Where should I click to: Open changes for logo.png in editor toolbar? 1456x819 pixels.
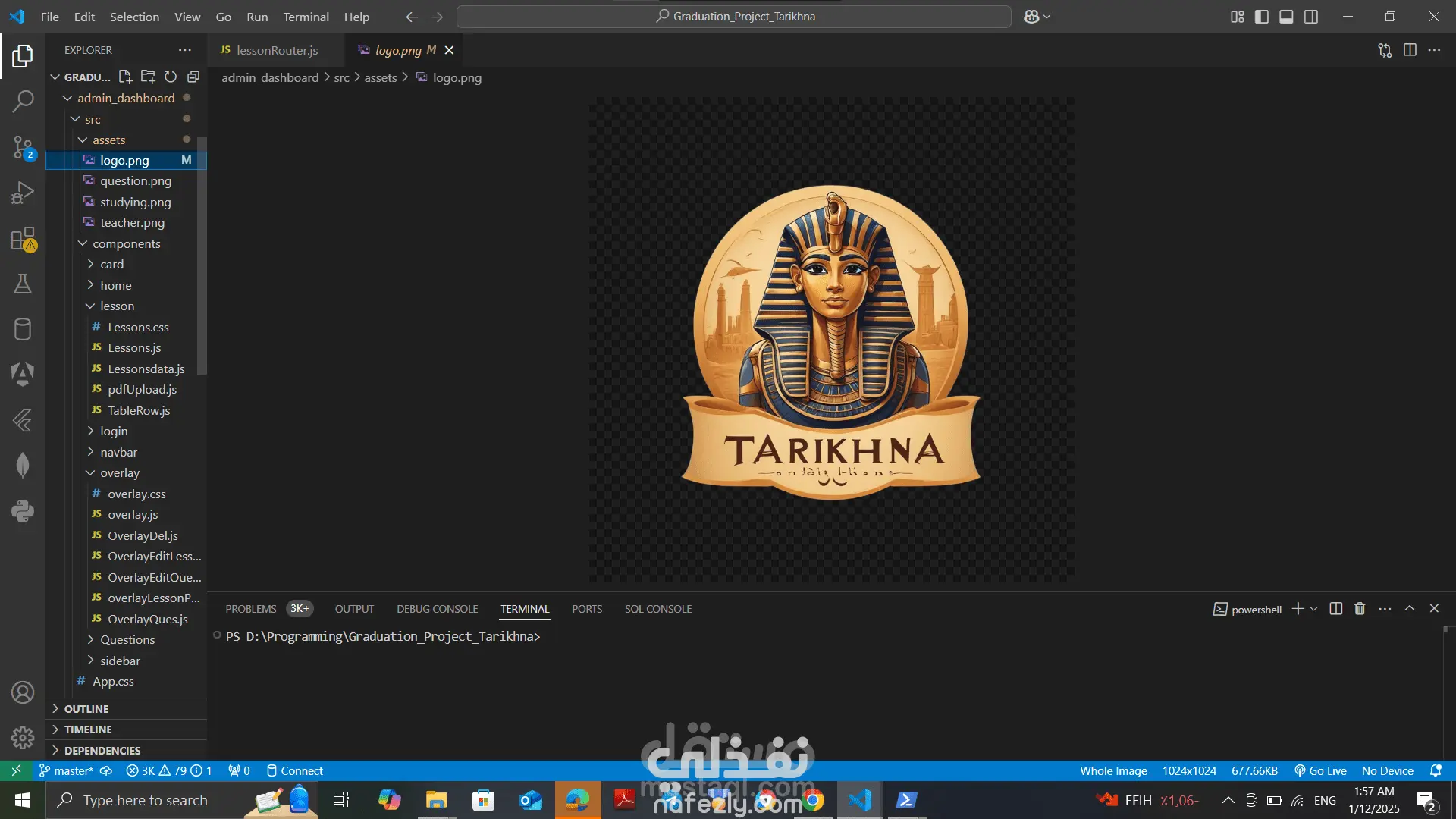click(1385, 50)
